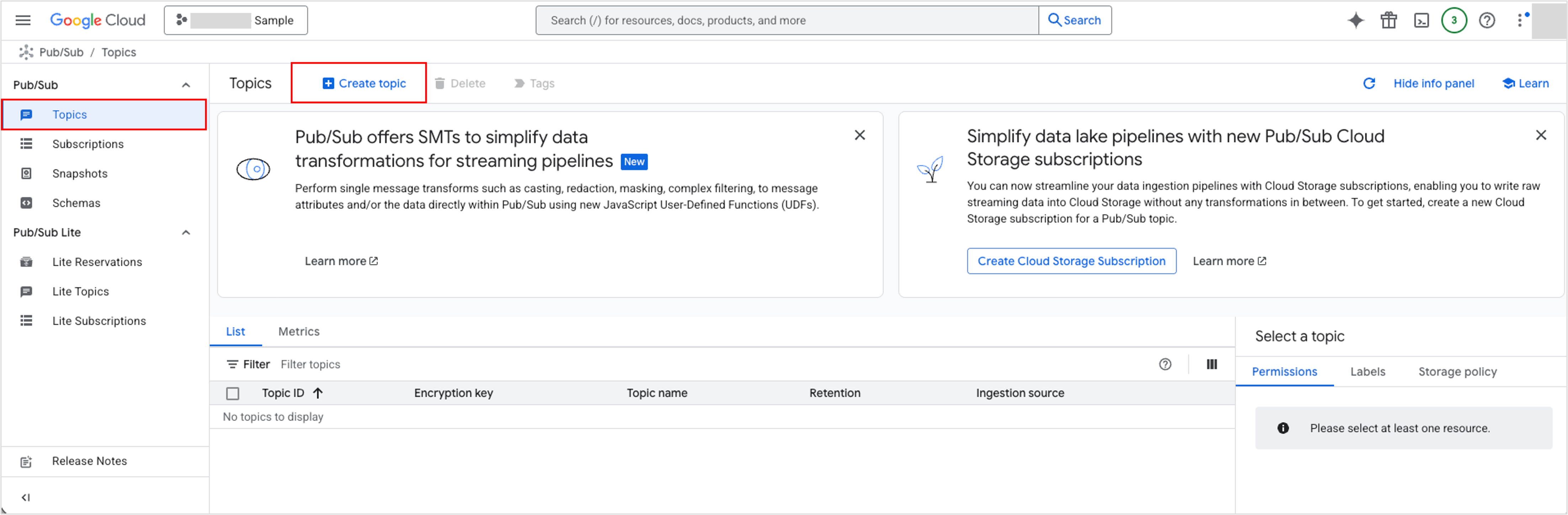Click the New badge on SMTs card
This screenshot has height=515, width=1568.
point(634,162)
